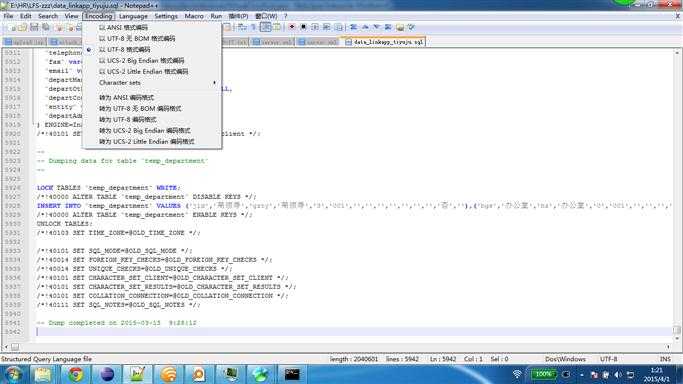Click the UTF-8 encoding status bar field
The height and width of the screenshot is (384, 683).
coord(609,359)
